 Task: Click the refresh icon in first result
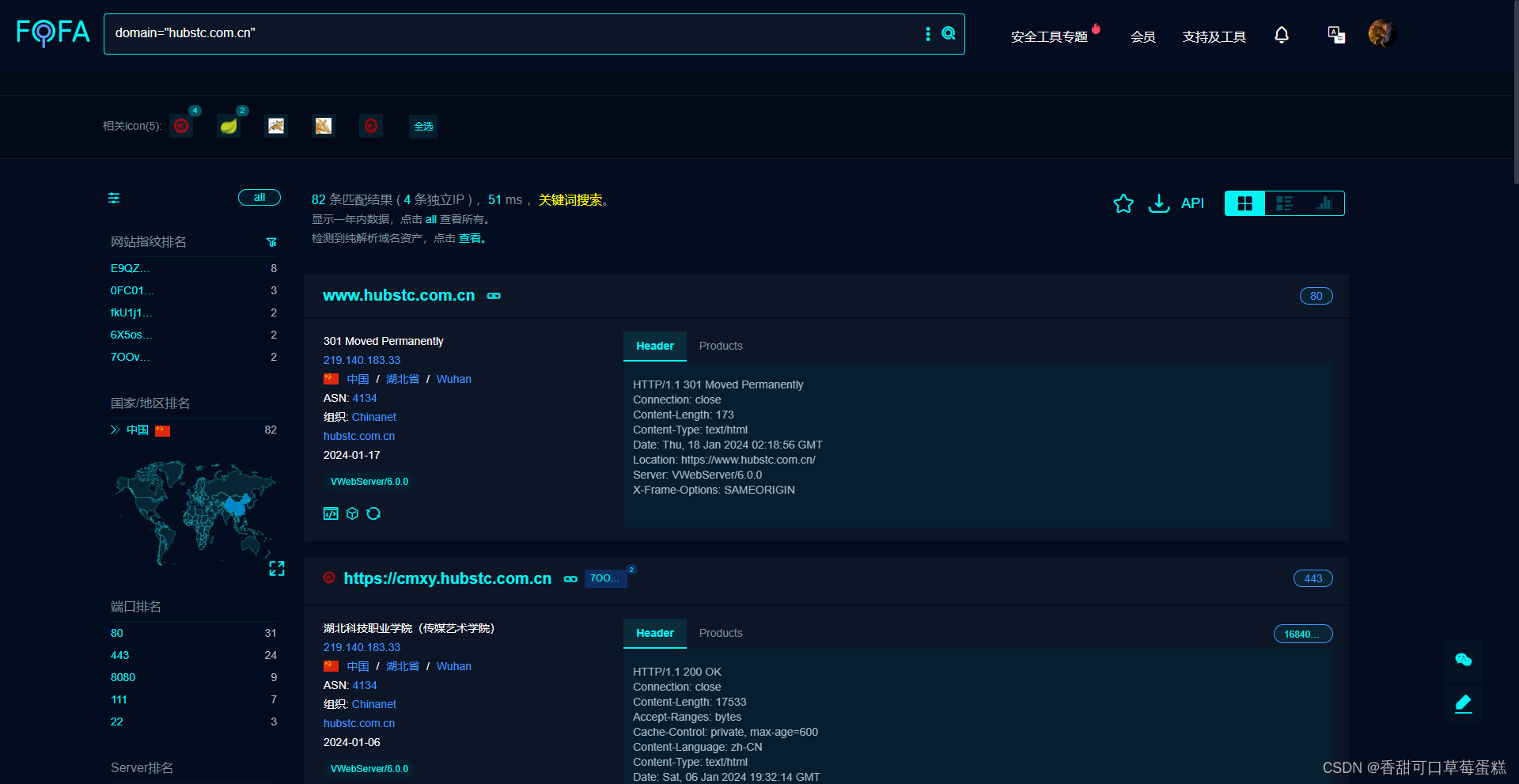pos(373,513)
